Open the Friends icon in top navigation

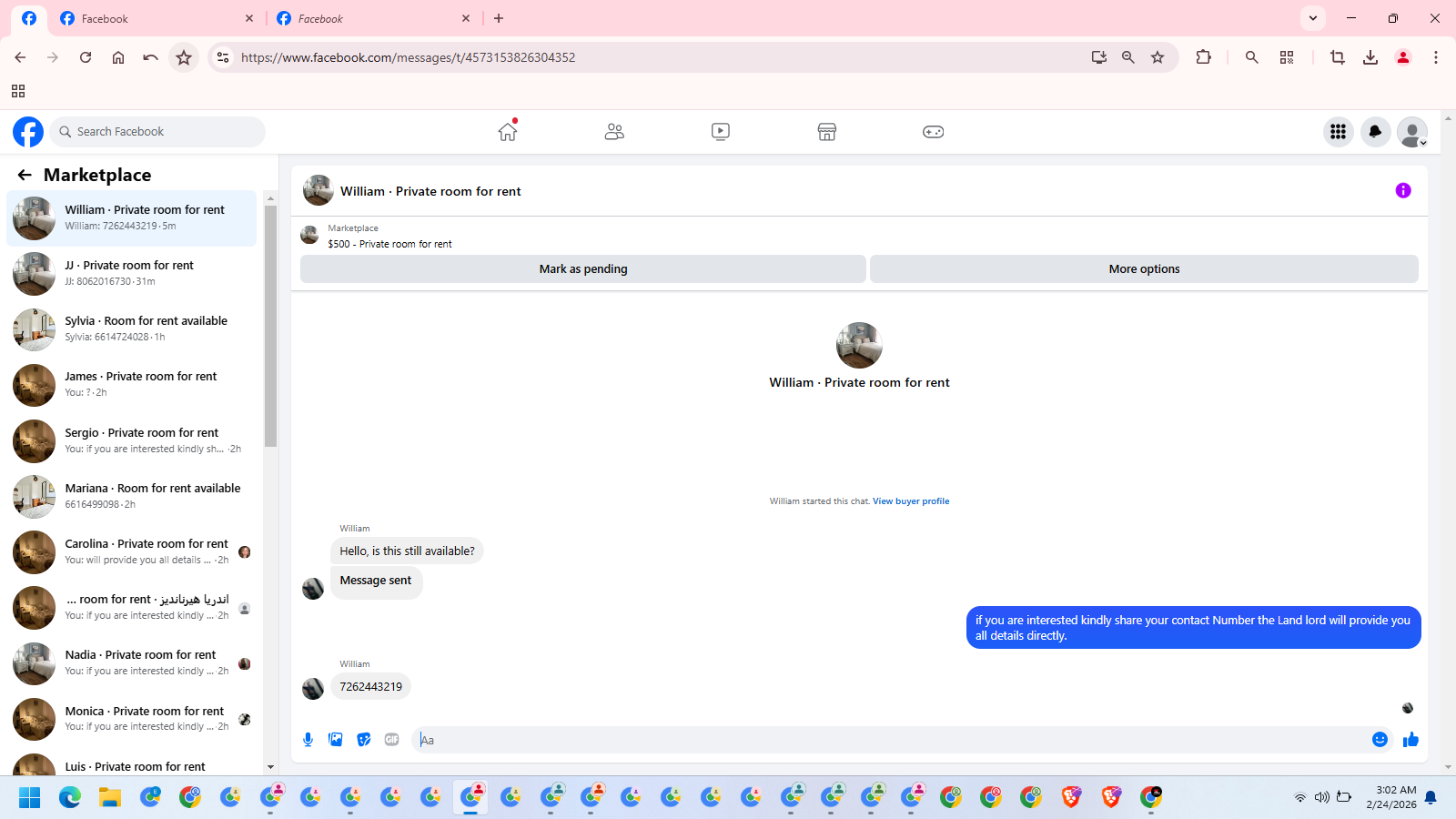click(x=614, y=132)
